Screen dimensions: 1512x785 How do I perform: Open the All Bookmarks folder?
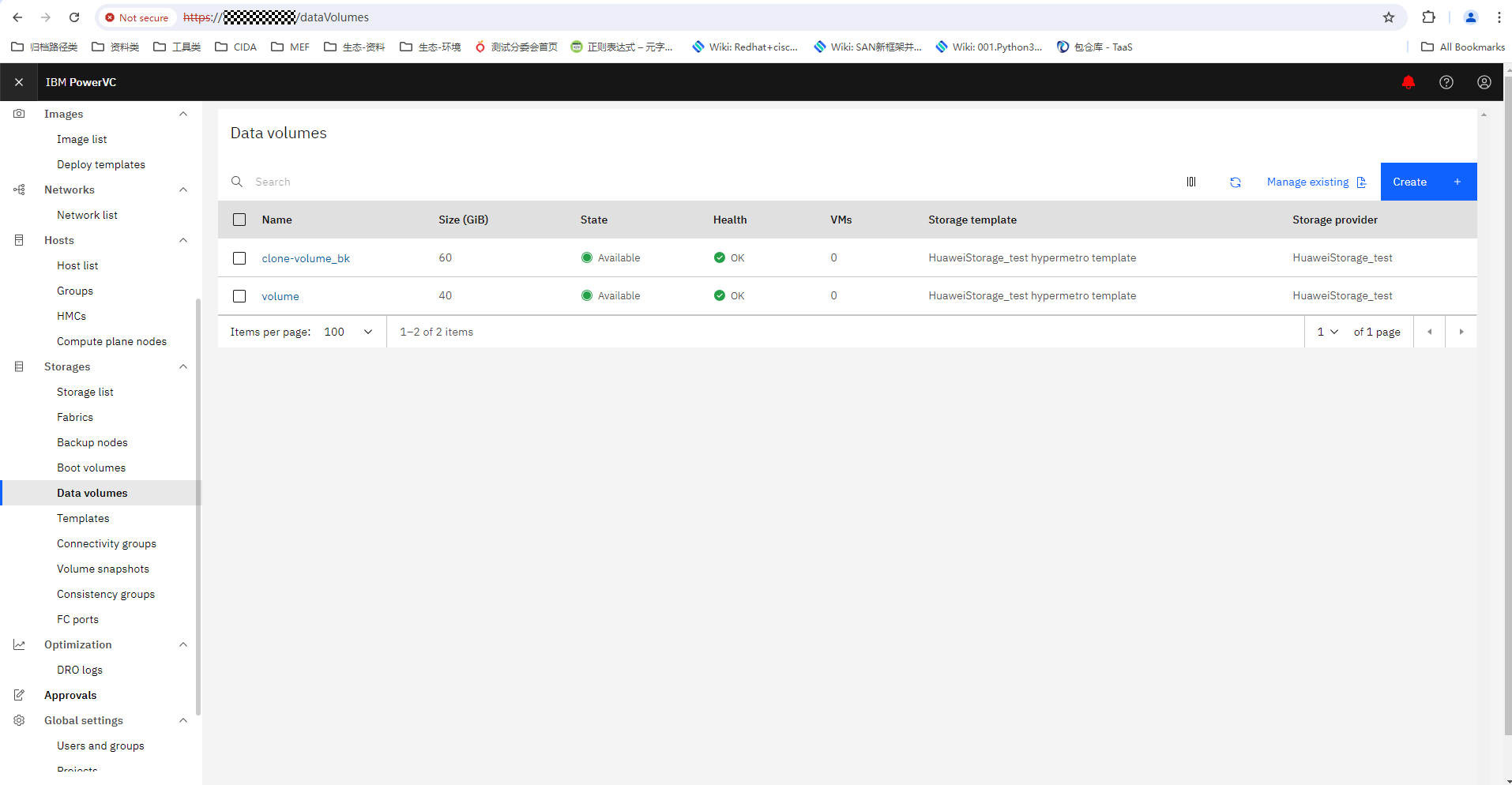click(x=1463, y=47)
